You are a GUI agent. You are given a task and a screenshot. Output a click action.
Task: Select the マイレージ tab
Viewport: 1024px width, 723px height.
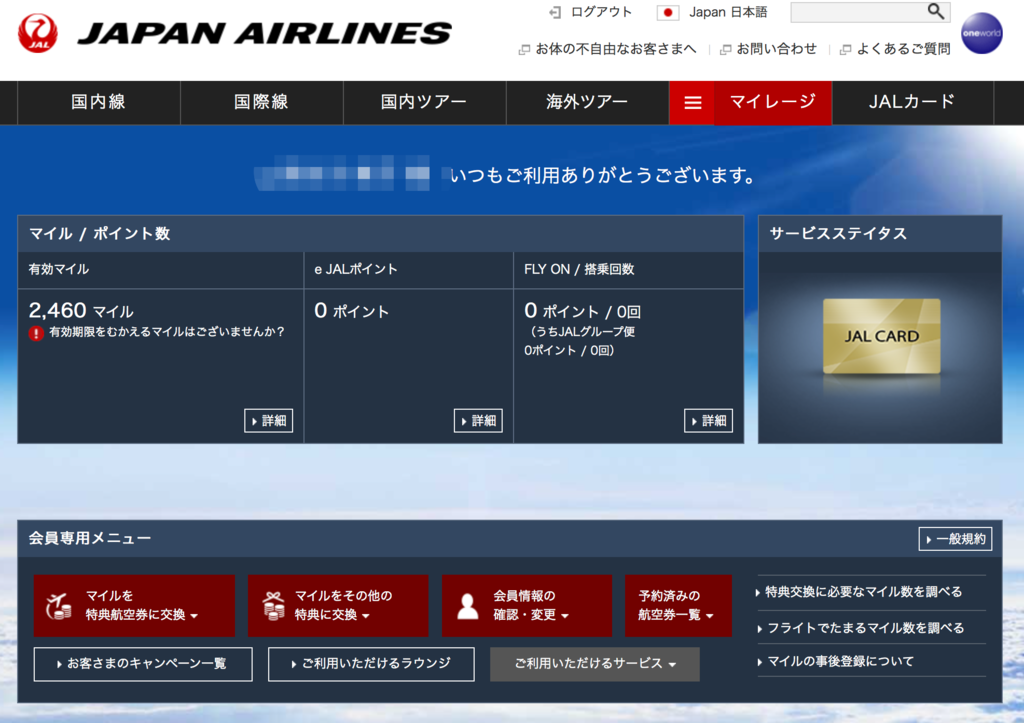(773, 103)
